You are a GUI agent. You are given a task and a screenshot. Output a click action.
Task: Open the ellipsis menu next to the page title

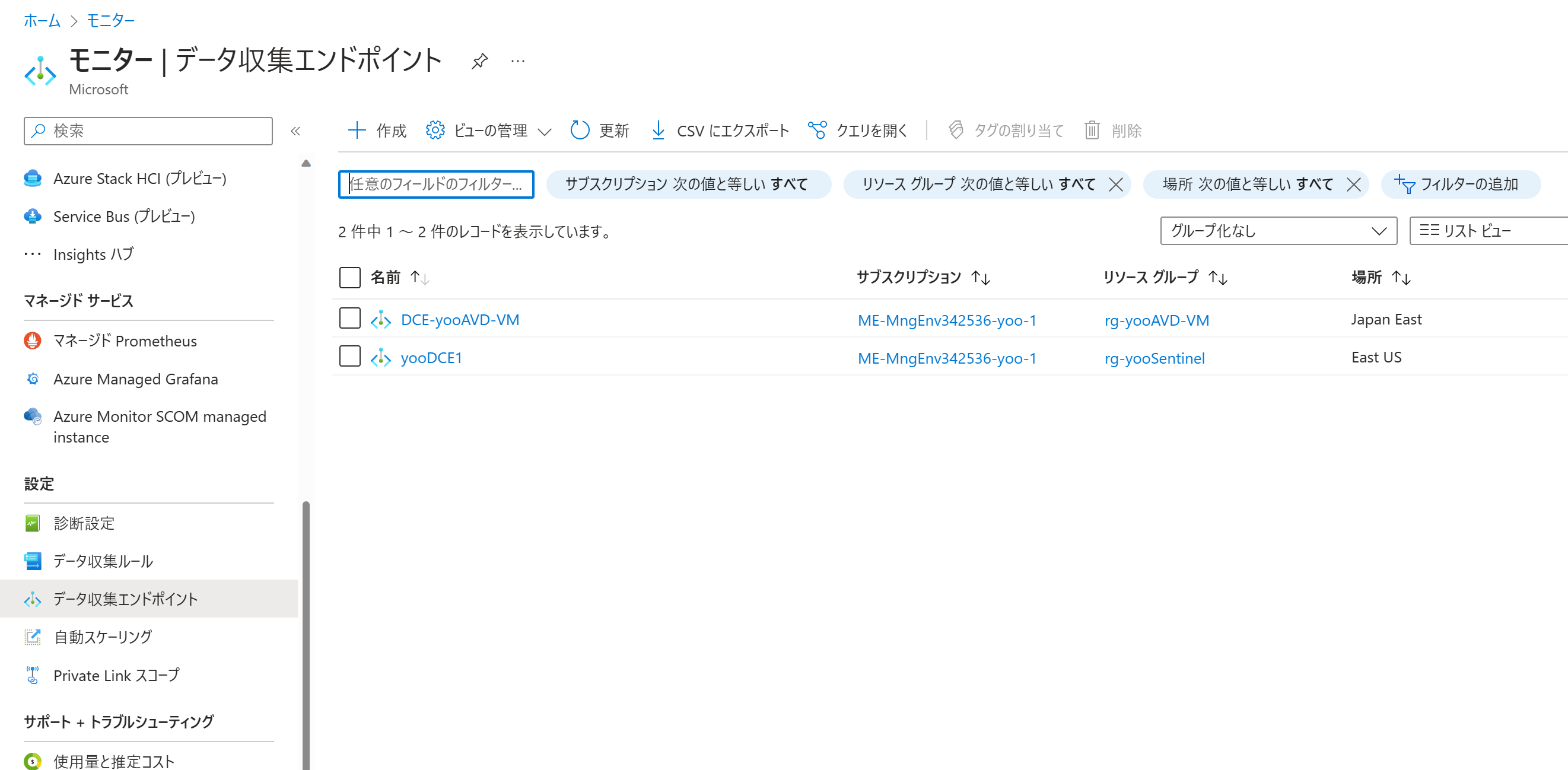click(518, 60)
